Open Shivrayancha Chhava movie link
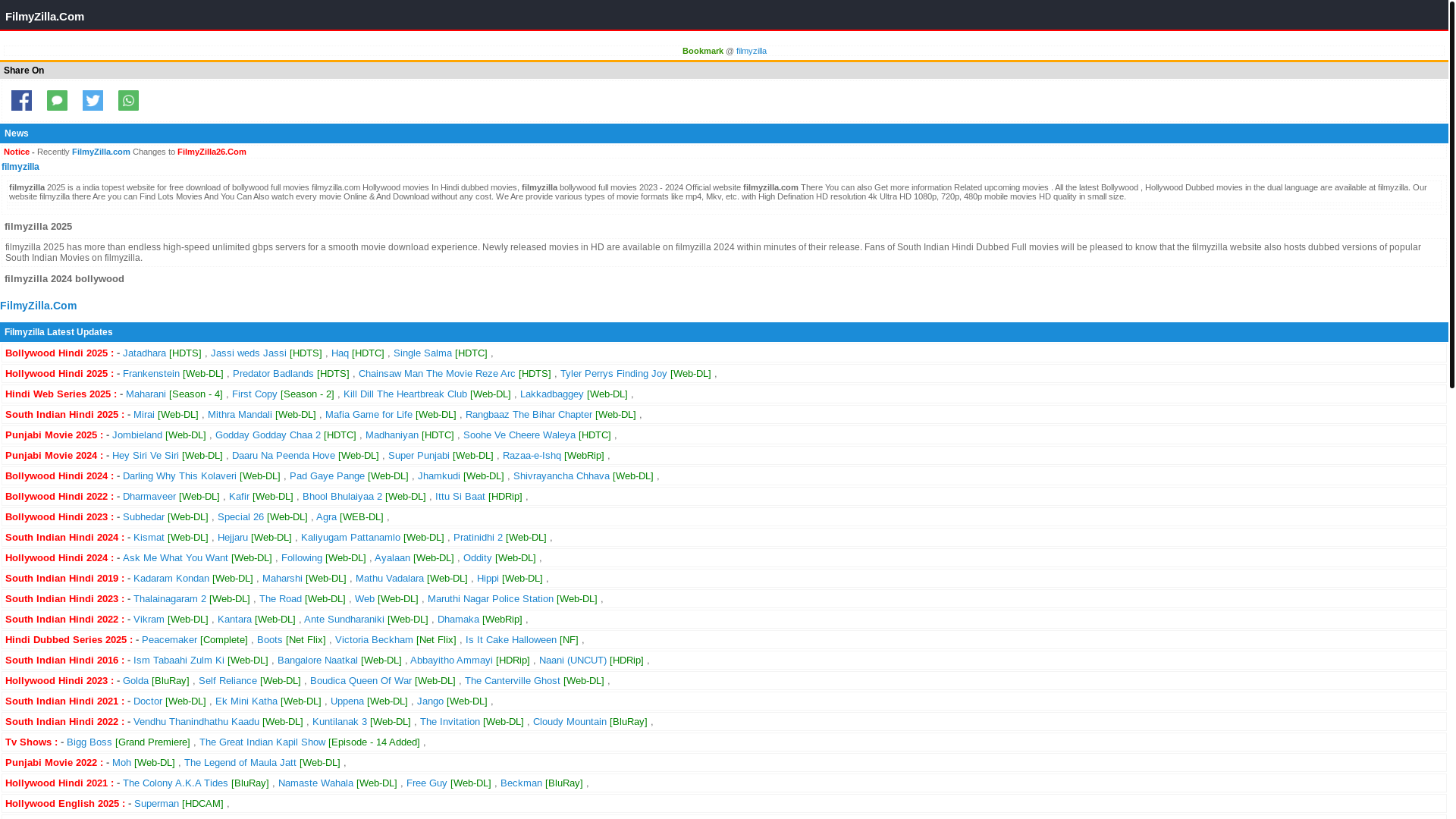The width and height of the screenshot is (1456, 819). tap(561, 476)
